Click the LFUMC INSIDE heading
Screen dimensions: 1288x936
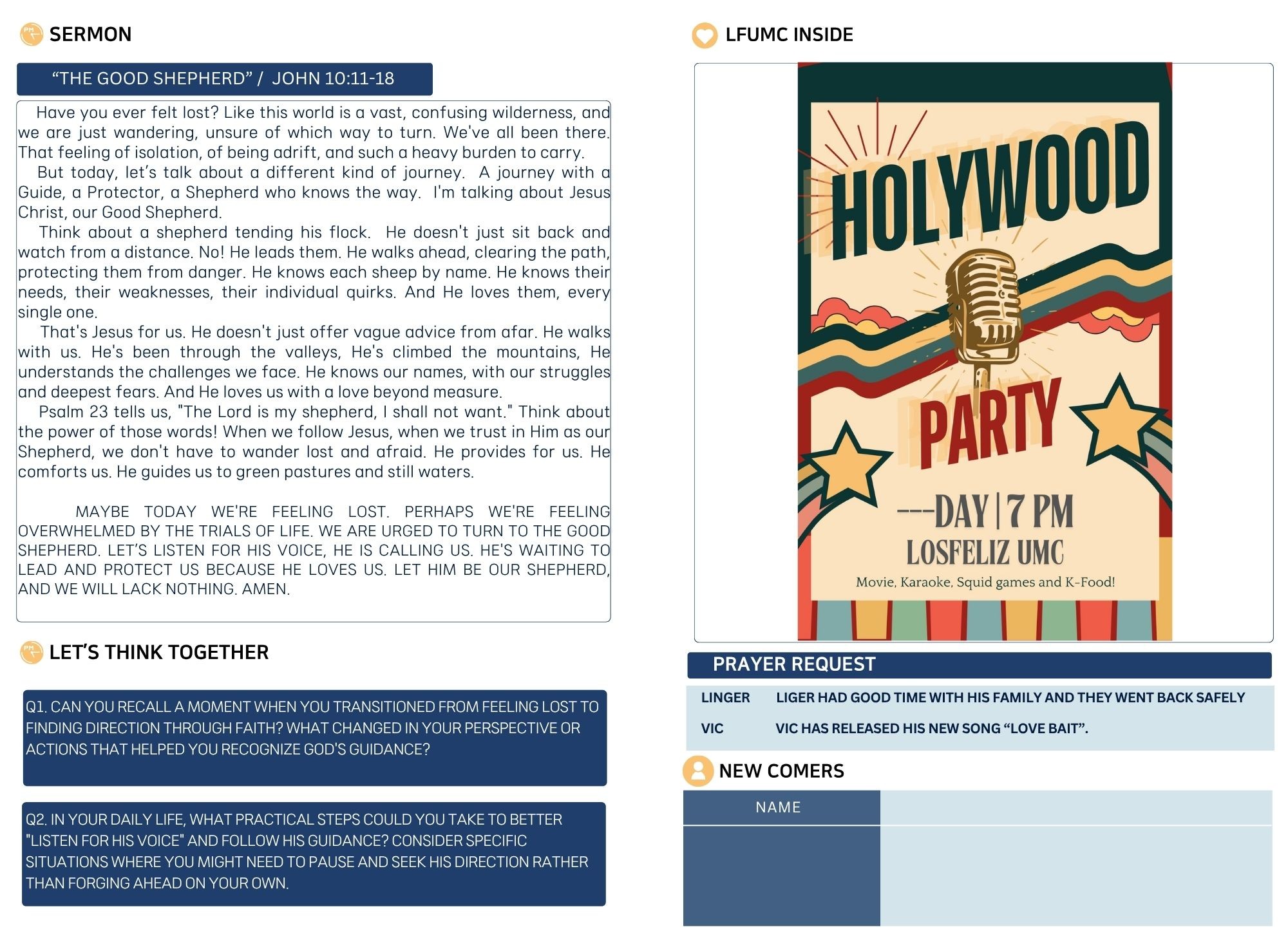click(789, 35)
